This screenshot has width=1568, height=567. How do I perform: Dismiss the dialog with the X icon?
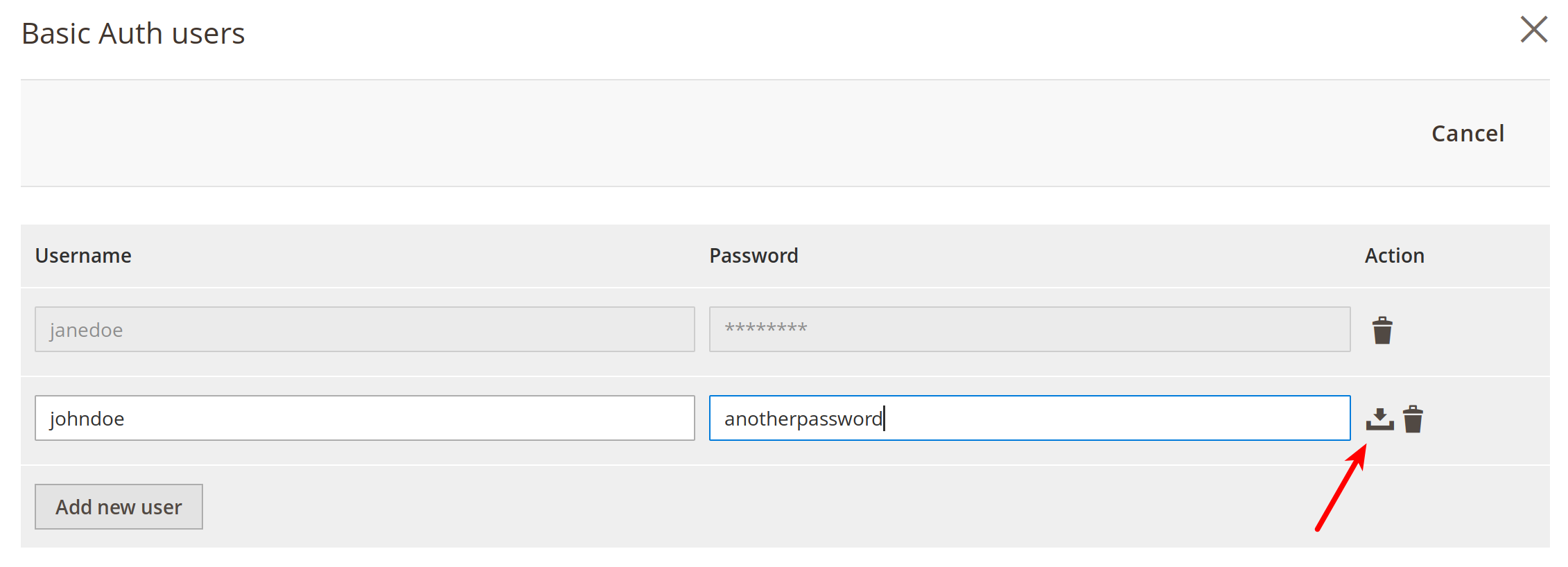click(x=1533, y=30)
